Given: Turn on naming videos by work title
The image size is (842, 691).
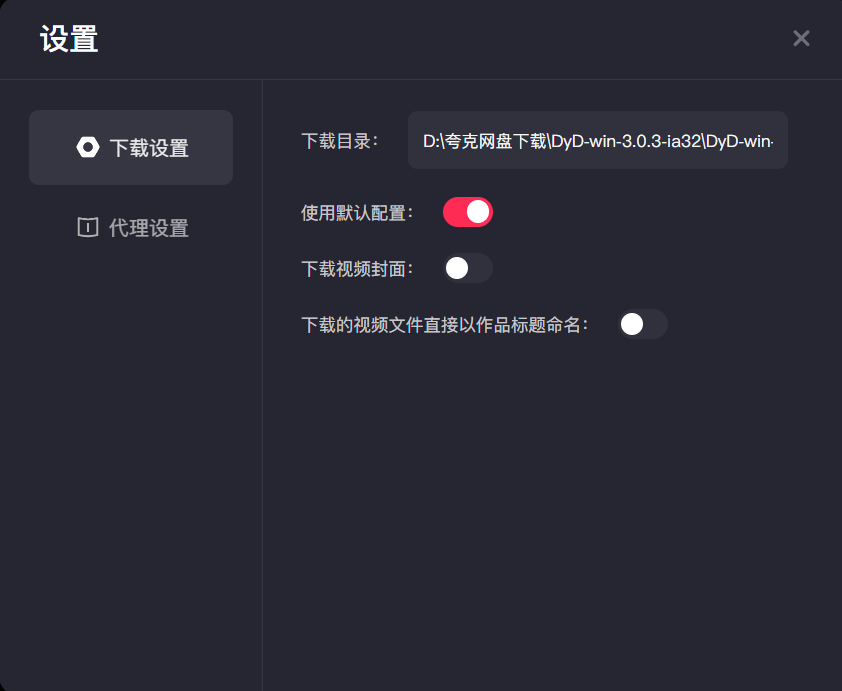Looking at the screenshot, I should pyautogui.click(x=643, y=324).
